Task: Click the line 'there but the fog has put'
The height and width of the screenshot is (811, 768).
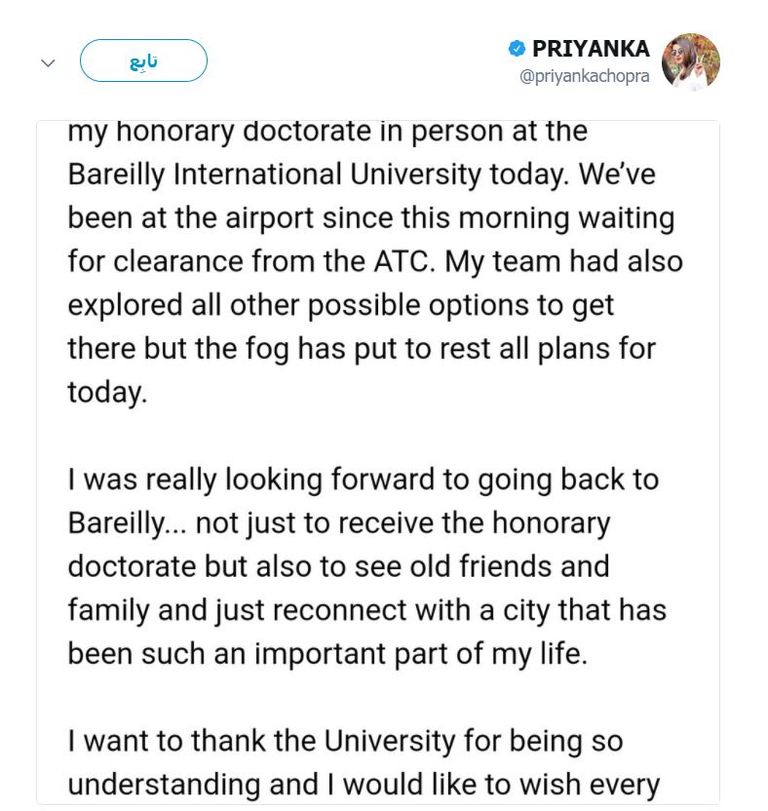Action: click(361, 349)
